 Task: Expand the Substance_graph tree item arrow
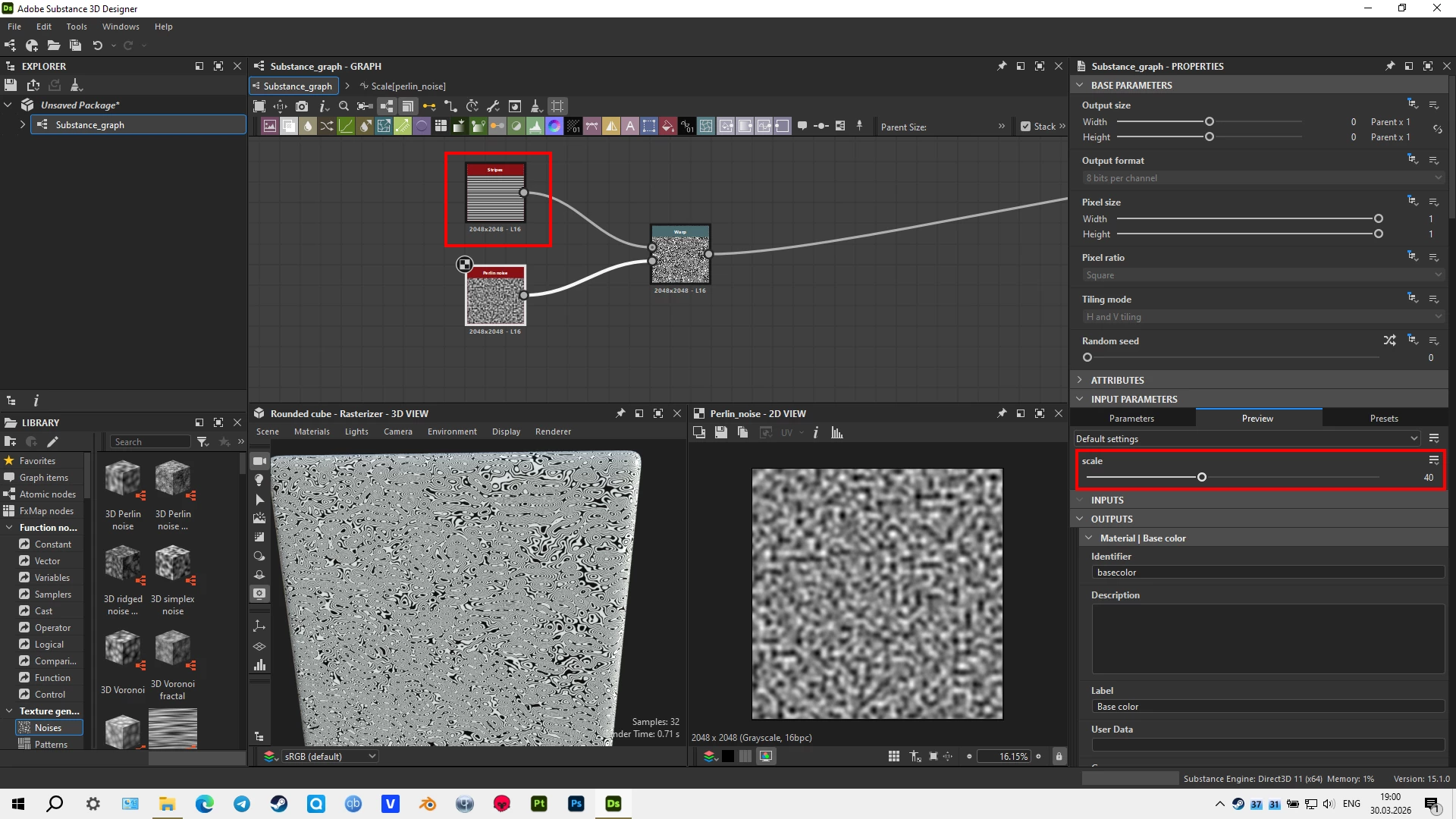(22, 124)
